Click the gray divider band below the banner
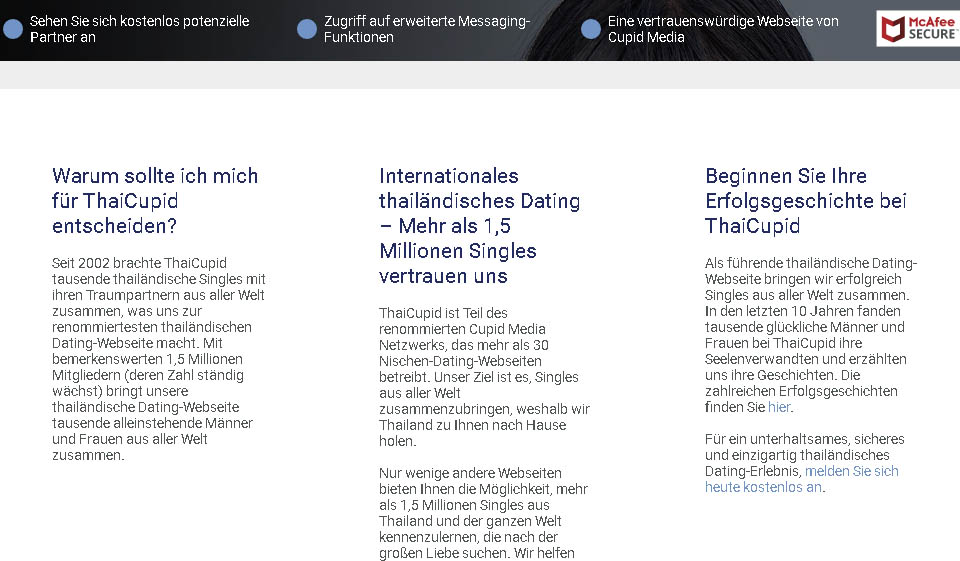 pos(480,75)
